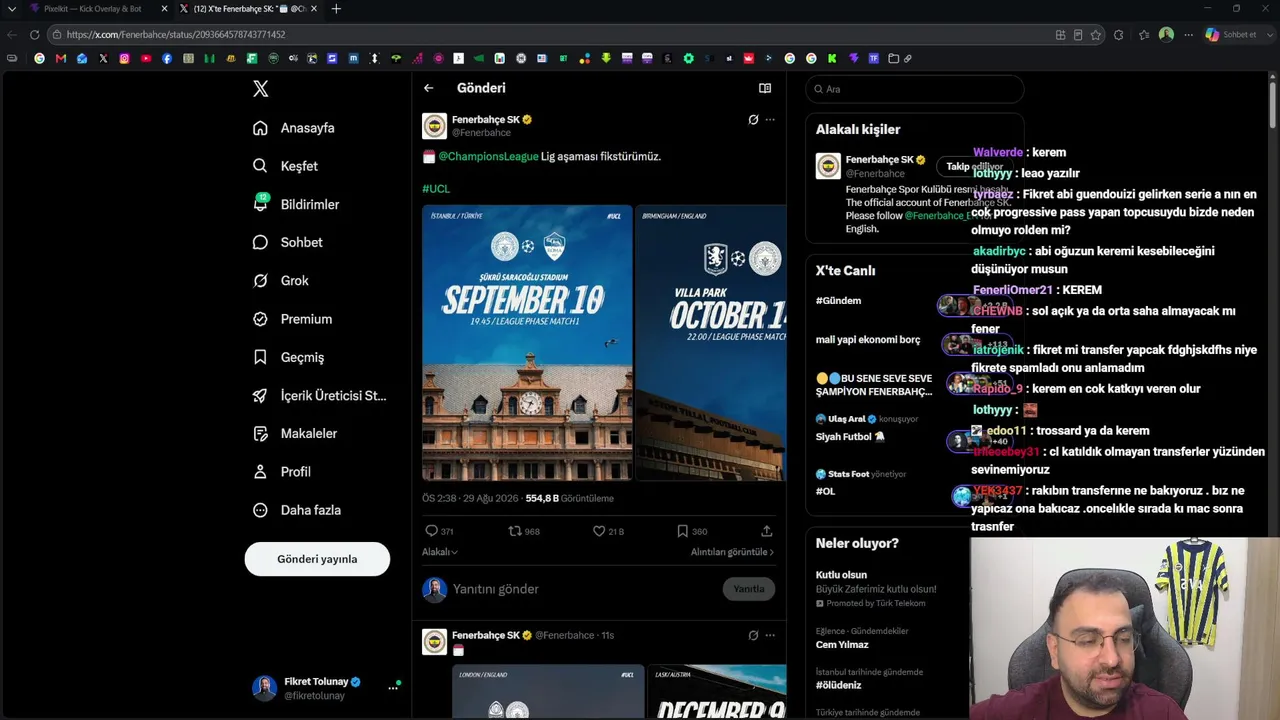
Task: Expand the Daha fazla menu
Action: click(296, 510)
